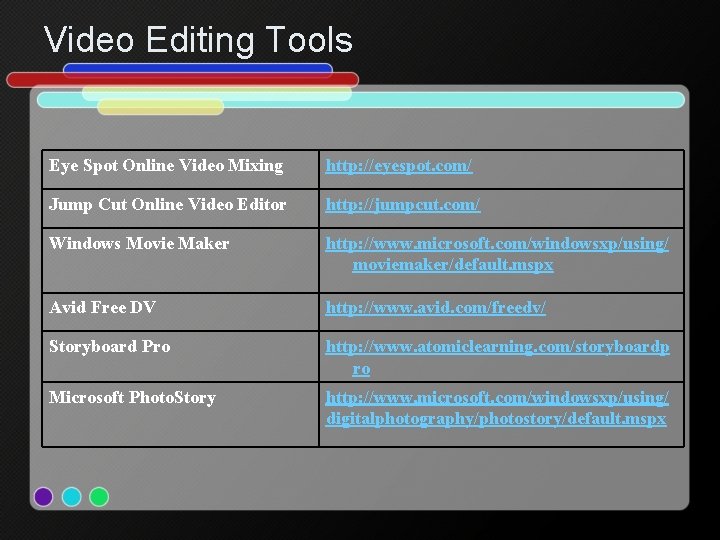The image size is (720, 540).
Task: Open the atomiclearning.com storyboardpro link
Action: 497,357
